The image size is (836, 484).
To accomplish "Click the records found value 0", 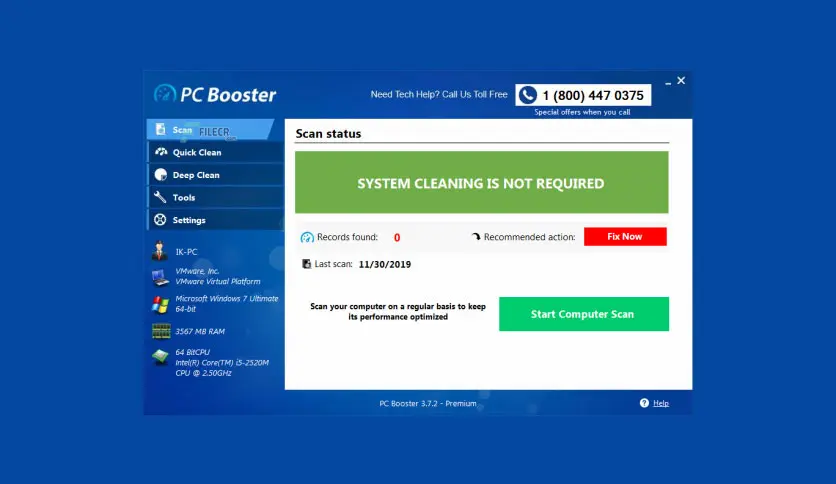I will 397,238.
